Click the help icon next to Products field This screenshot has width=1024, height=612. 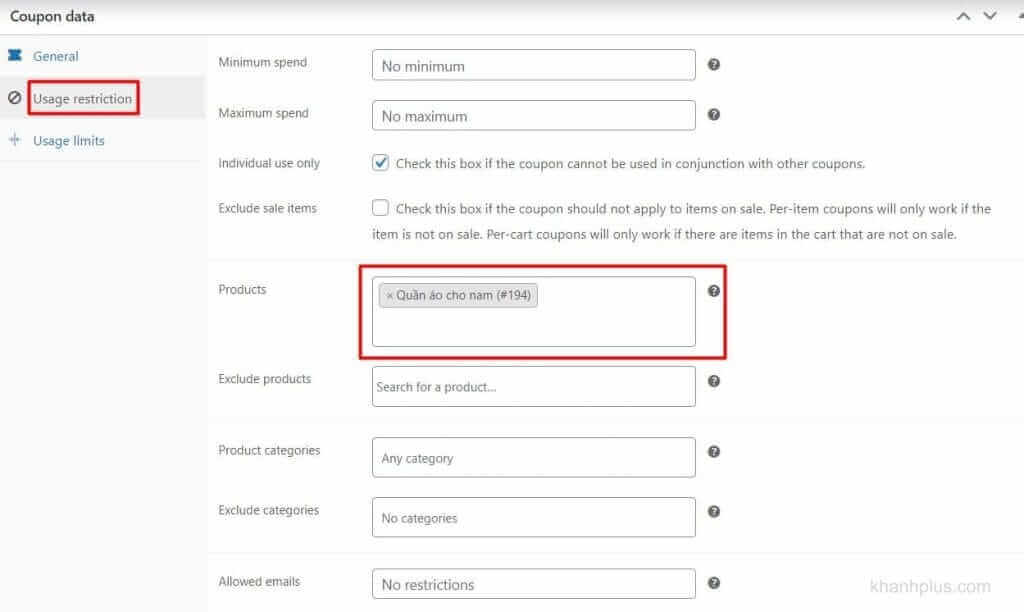714,291
